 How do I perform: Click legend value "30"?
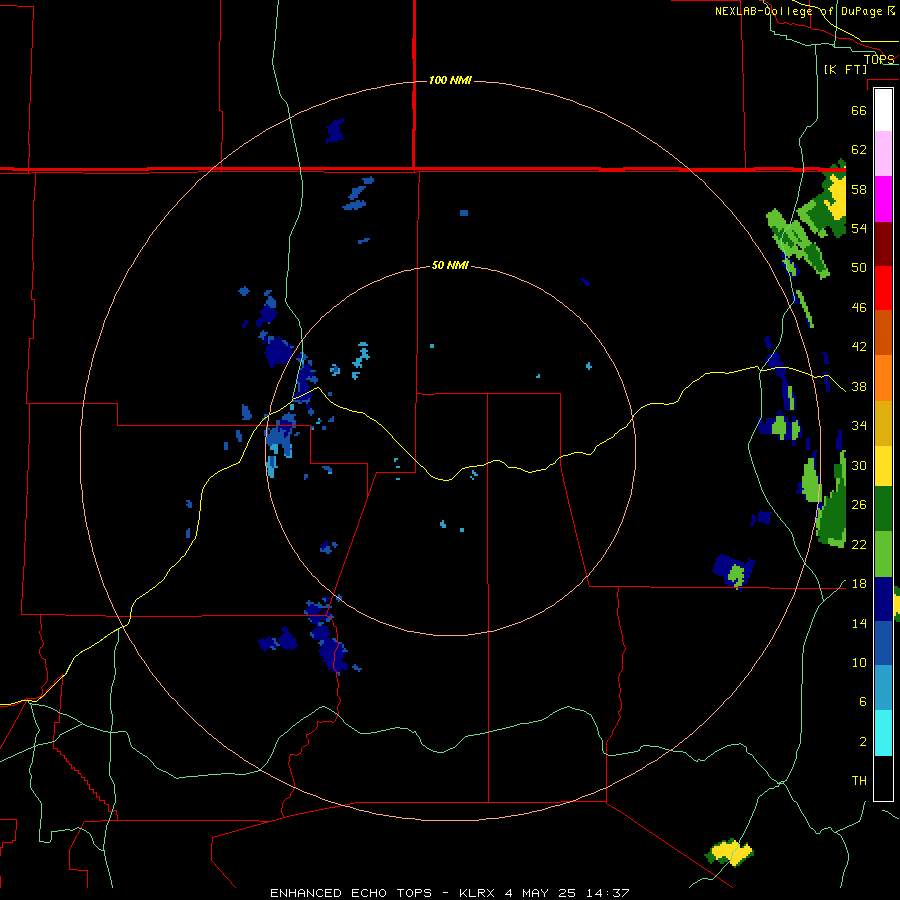coord(859,465)
